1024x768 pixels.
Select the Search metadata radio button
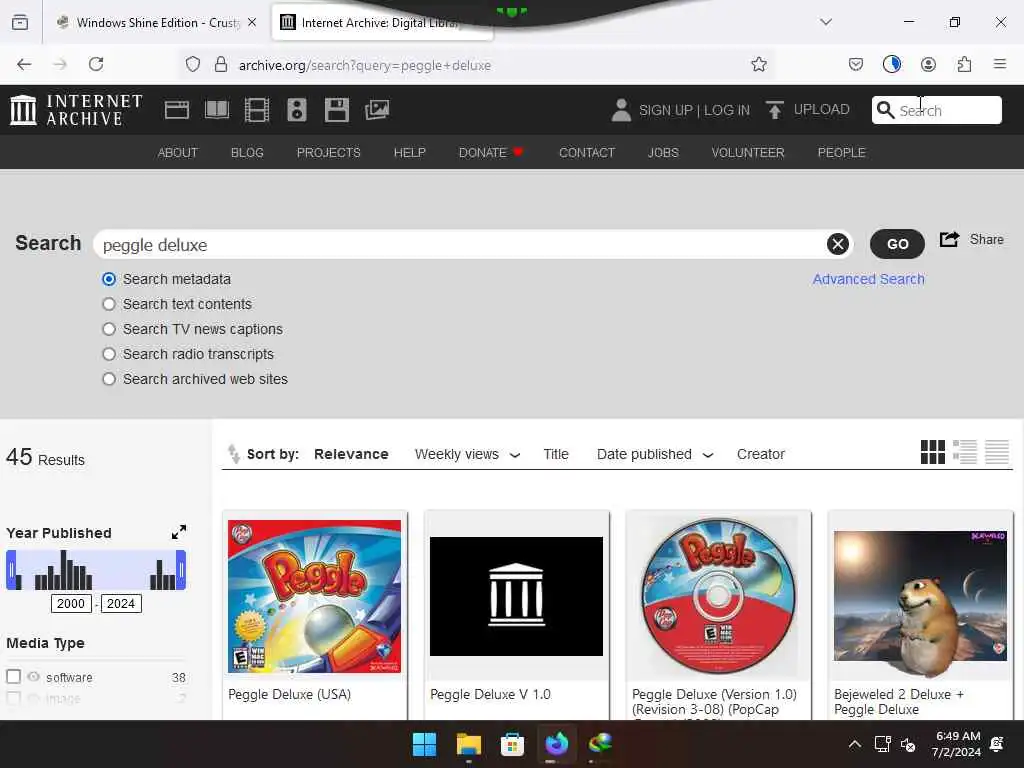point(109,279)
